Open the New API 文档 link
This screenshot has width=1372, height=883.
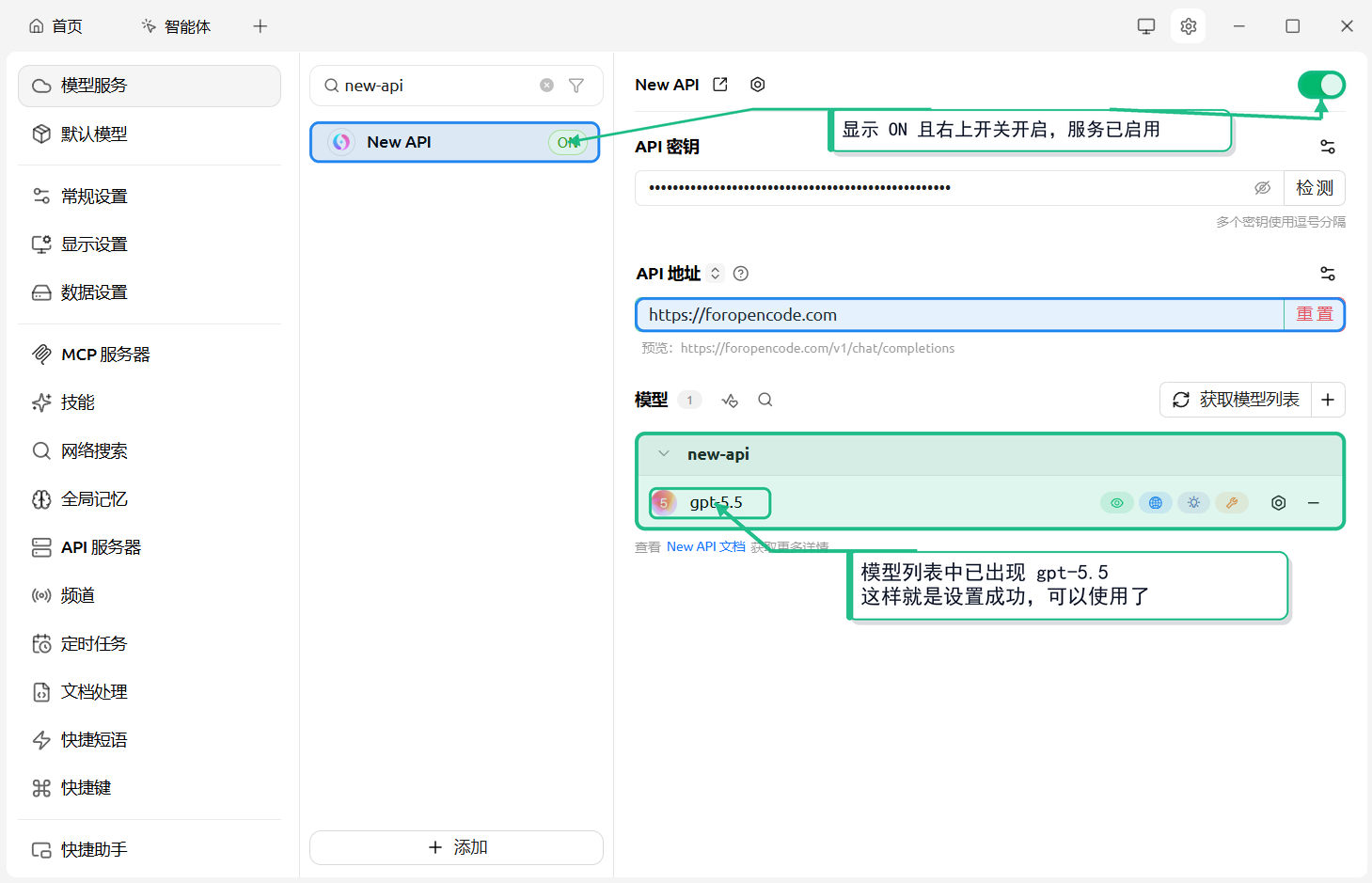[706, 546]
